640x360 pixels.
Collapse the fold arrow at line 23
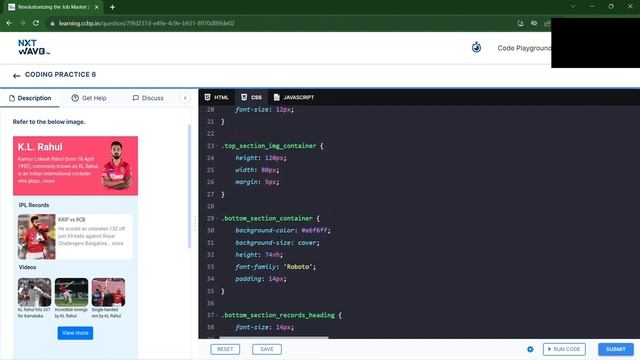tap(218, 146)
